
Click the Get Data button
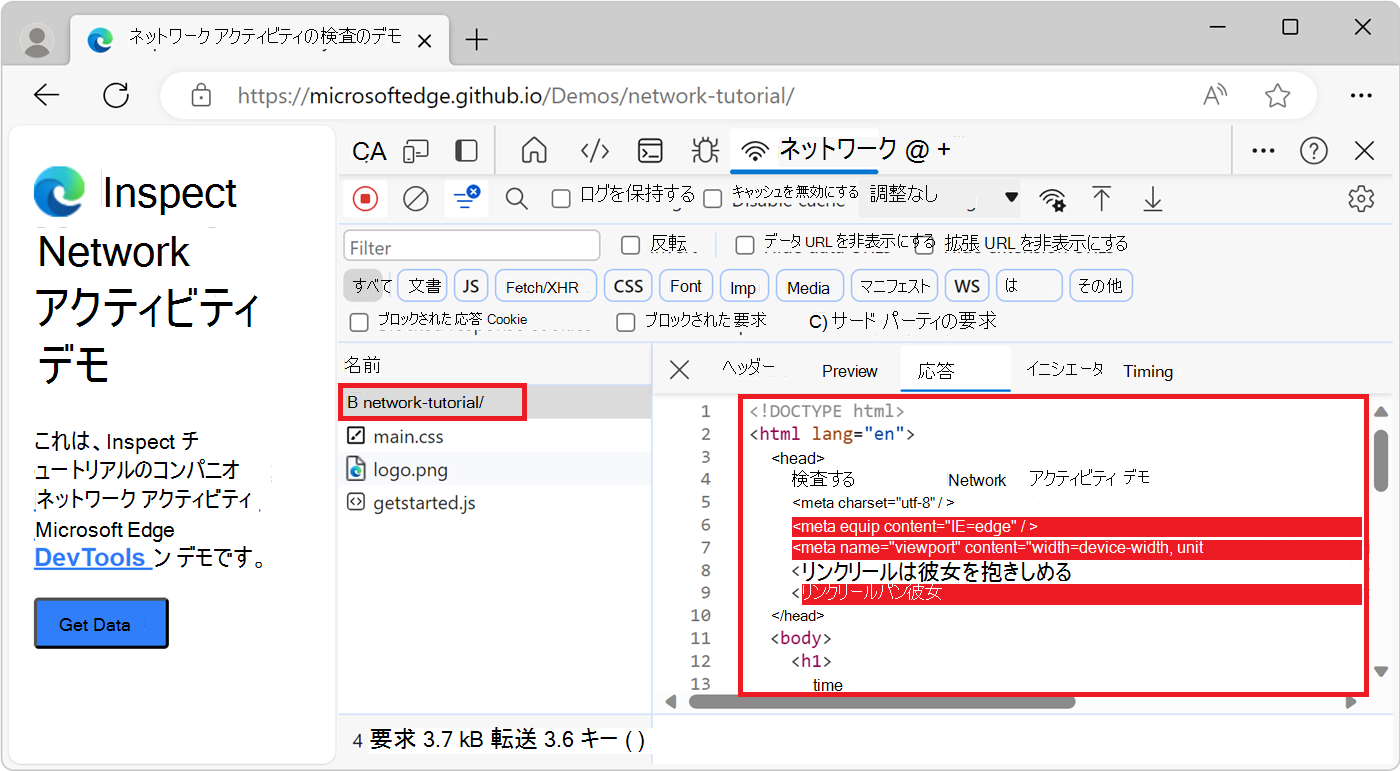click(100, 623)
